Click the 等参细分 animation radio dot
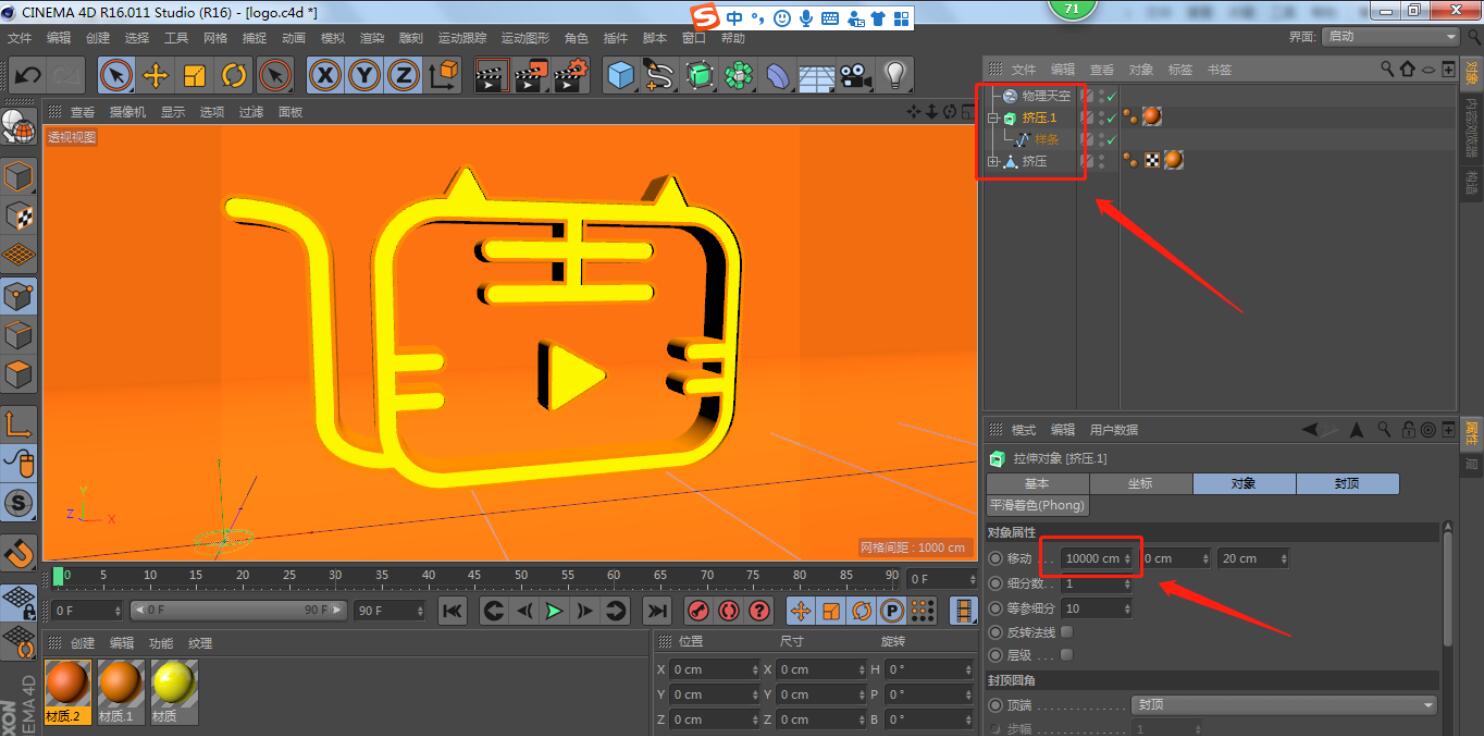This screenshot has height=736, width=1484. point(995,608)
